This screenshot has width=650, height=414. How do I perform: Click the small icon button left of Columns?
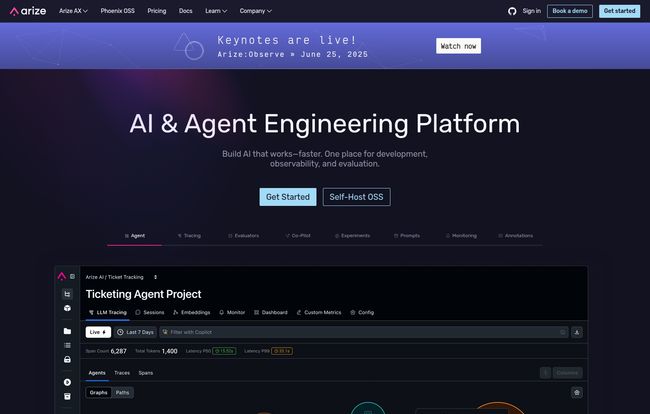(x=545, y=373)
